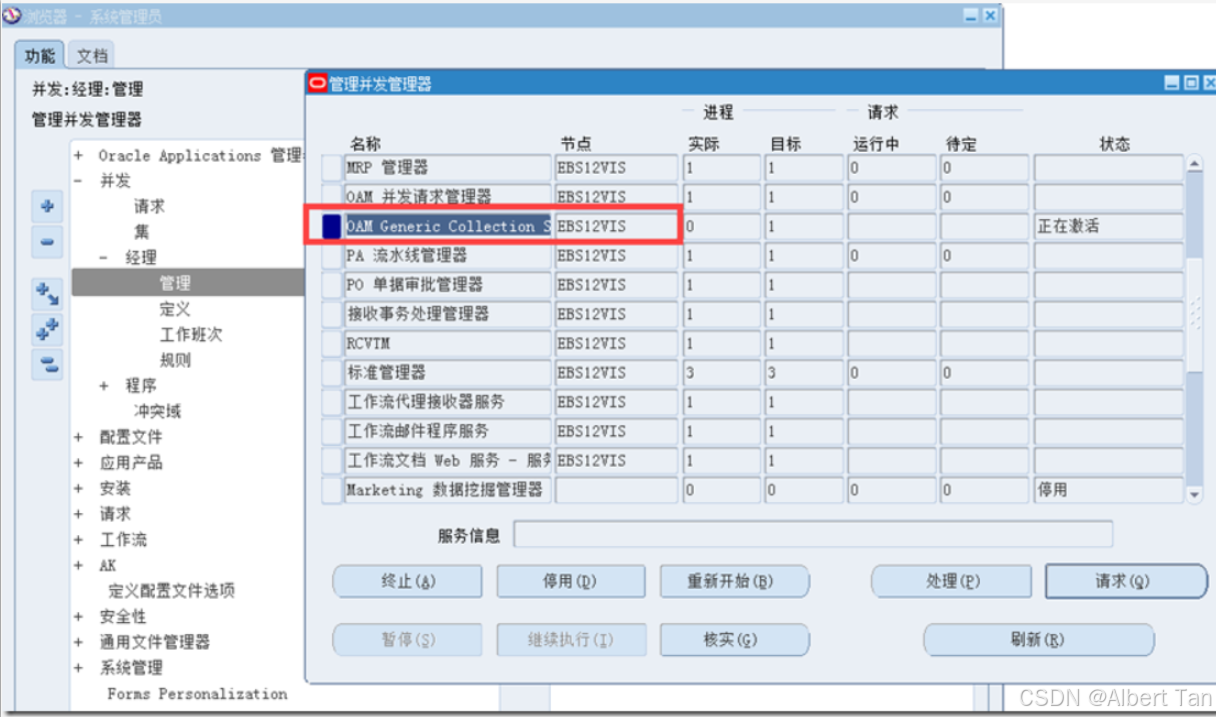Click the 处理(P) button

952,581
